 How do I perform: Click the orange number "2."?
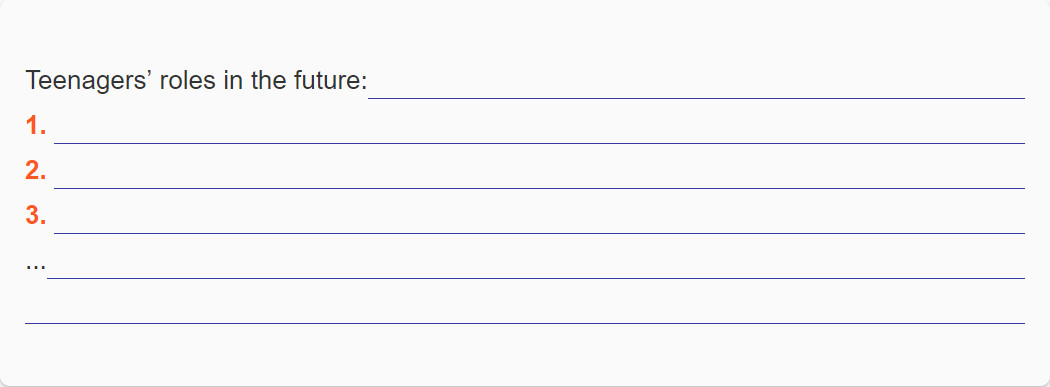[36, 171]
